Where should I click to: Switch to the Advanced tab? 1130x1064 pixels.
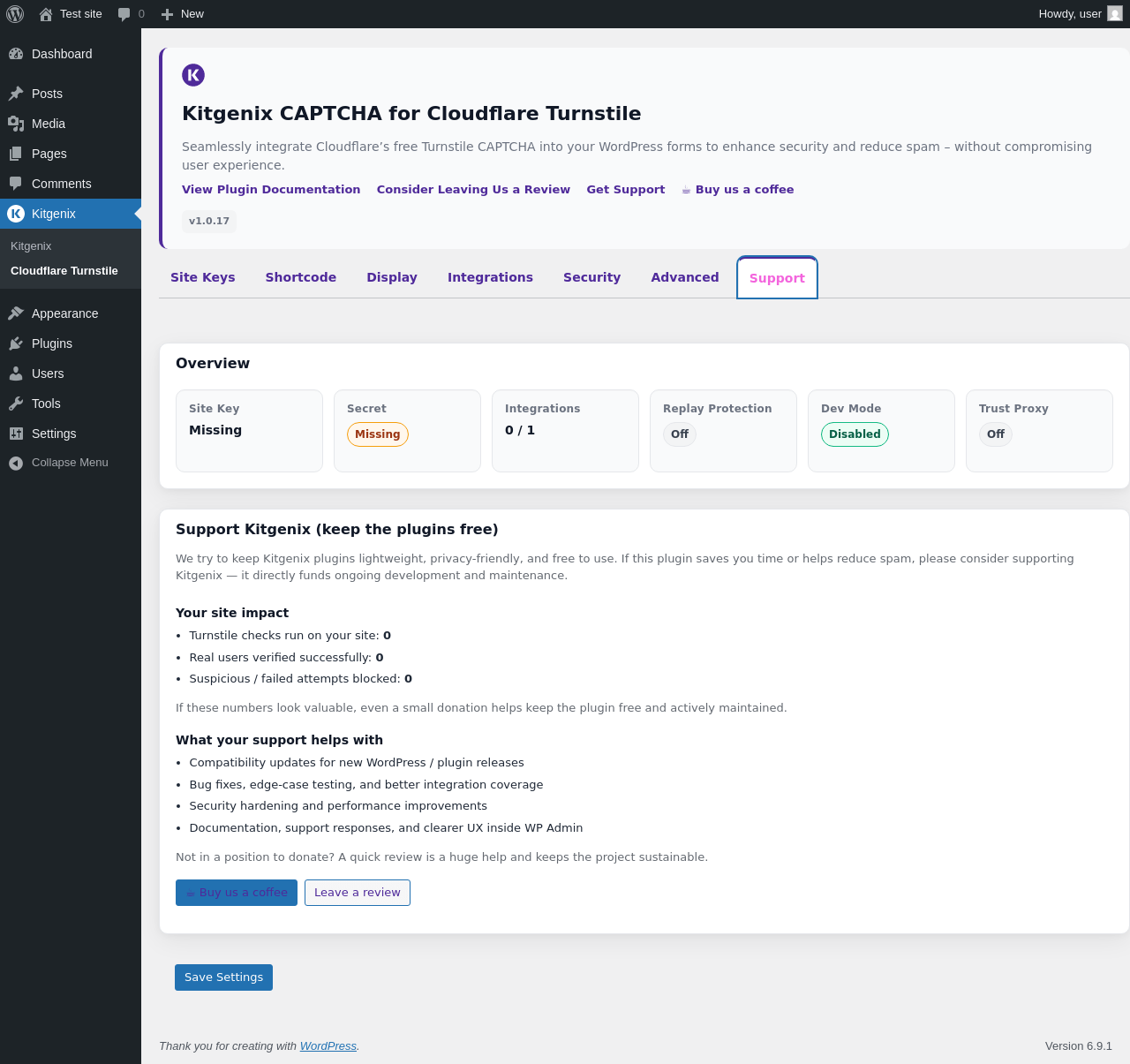tap(685, 277)
